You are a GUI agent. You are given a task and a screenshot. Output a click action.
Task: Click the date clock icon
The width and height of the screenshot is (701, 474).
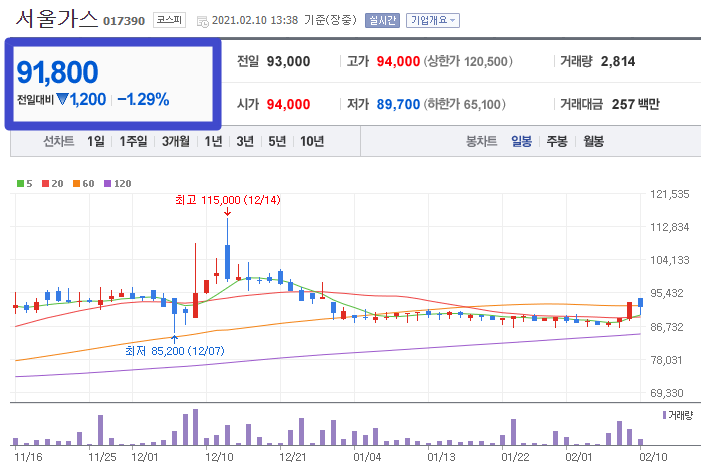[x=202, y=21]
